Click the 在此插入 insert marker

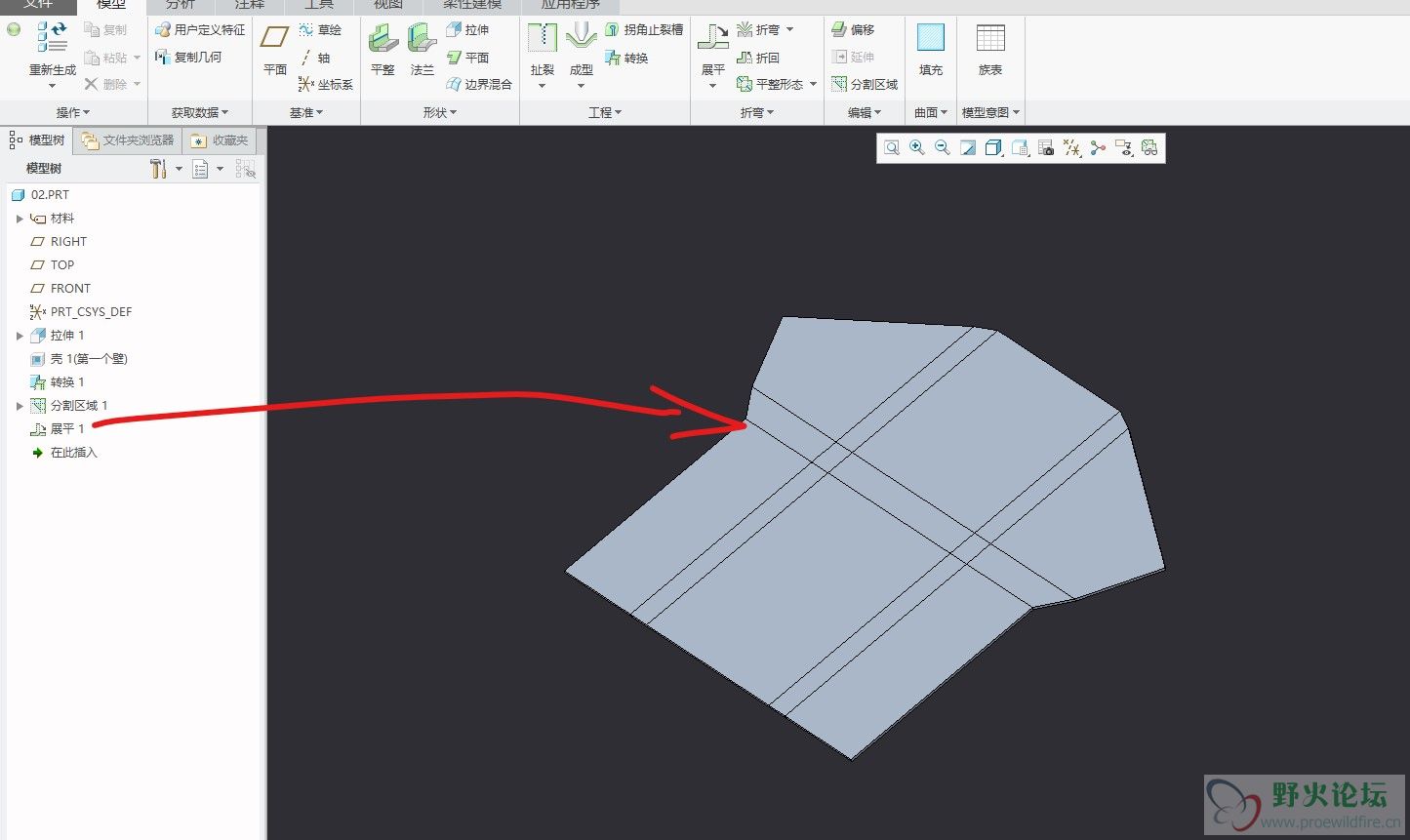click(64, 453)
